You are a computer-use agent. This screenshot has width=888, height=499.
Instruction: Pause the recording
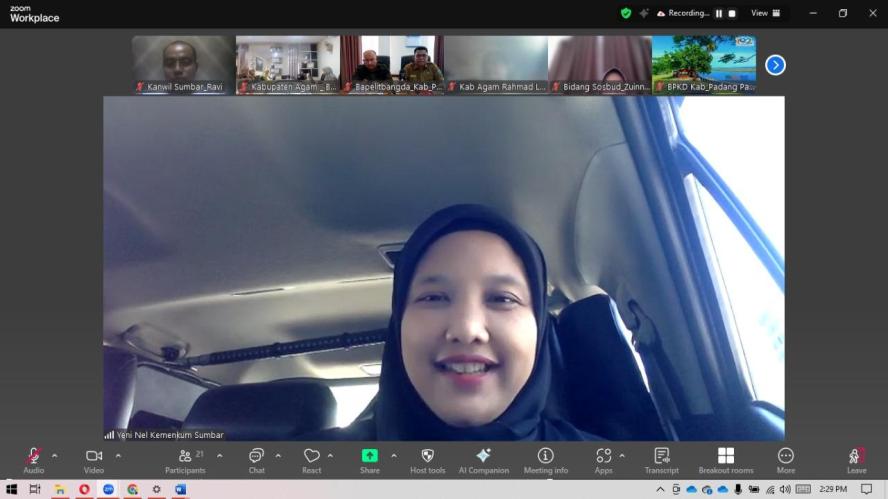click(718, 13)
